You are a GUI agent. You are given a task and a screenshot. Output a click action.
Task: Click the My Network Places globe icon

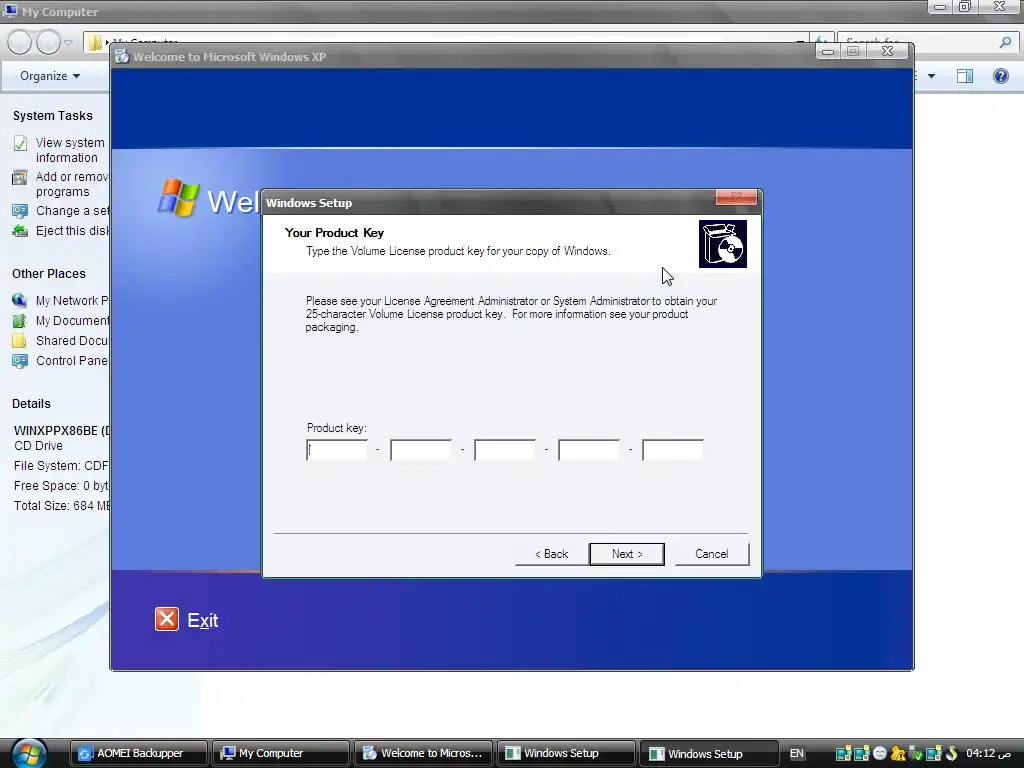(20, 300)
